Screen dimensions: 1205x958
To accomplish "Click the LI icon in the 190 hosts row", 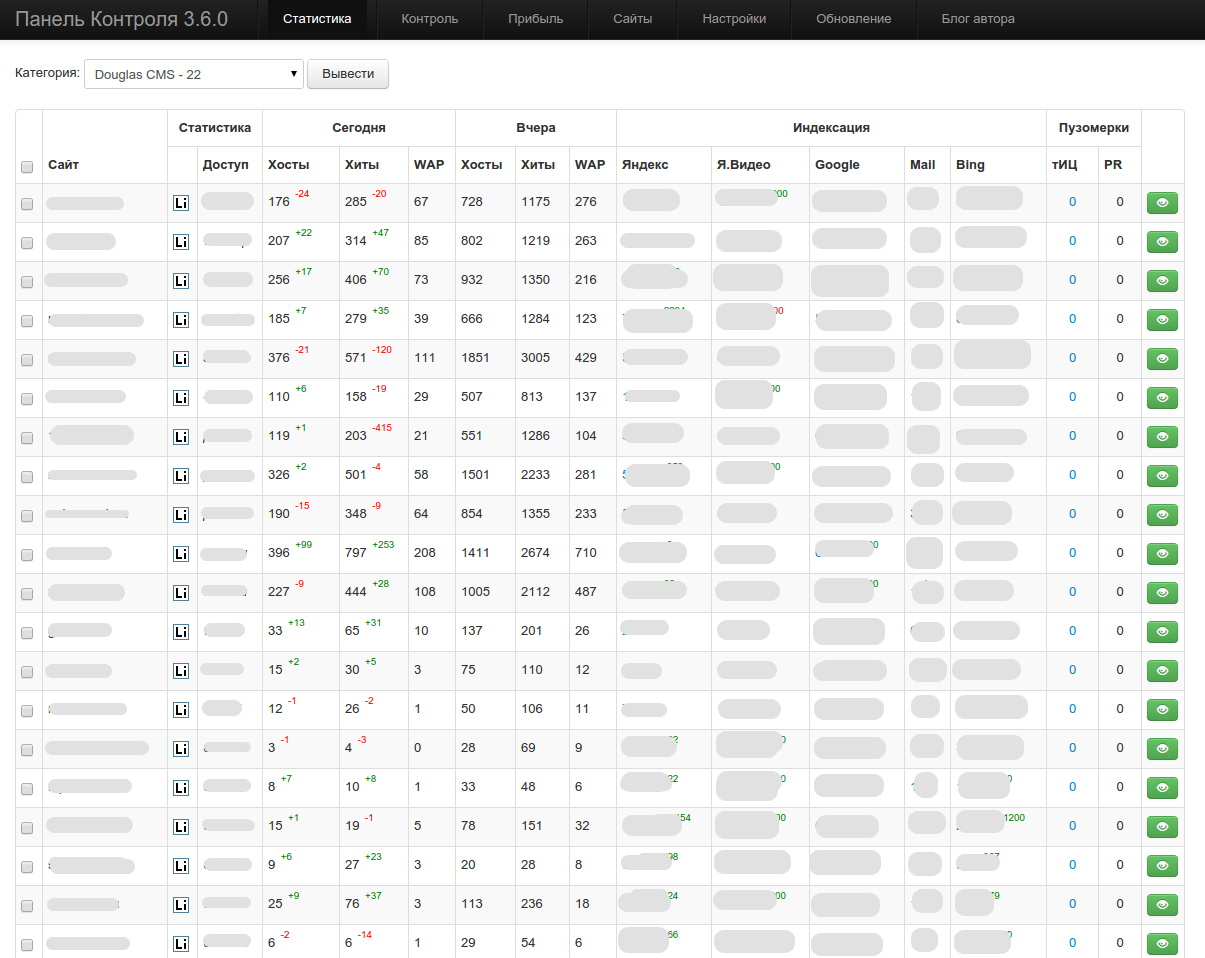I will point(181,514).
